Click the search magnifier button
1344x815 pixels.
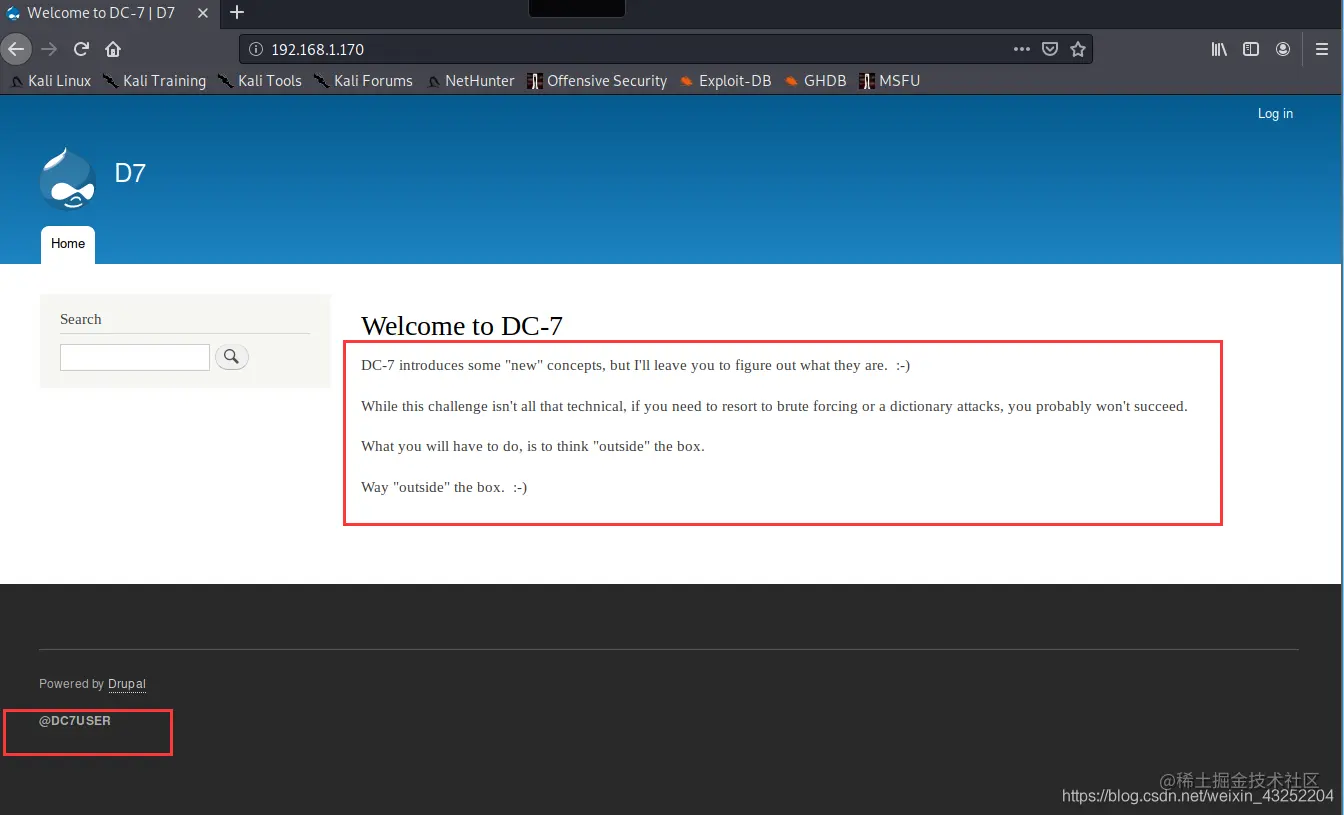pyautogui.click(x=232, y=356)
